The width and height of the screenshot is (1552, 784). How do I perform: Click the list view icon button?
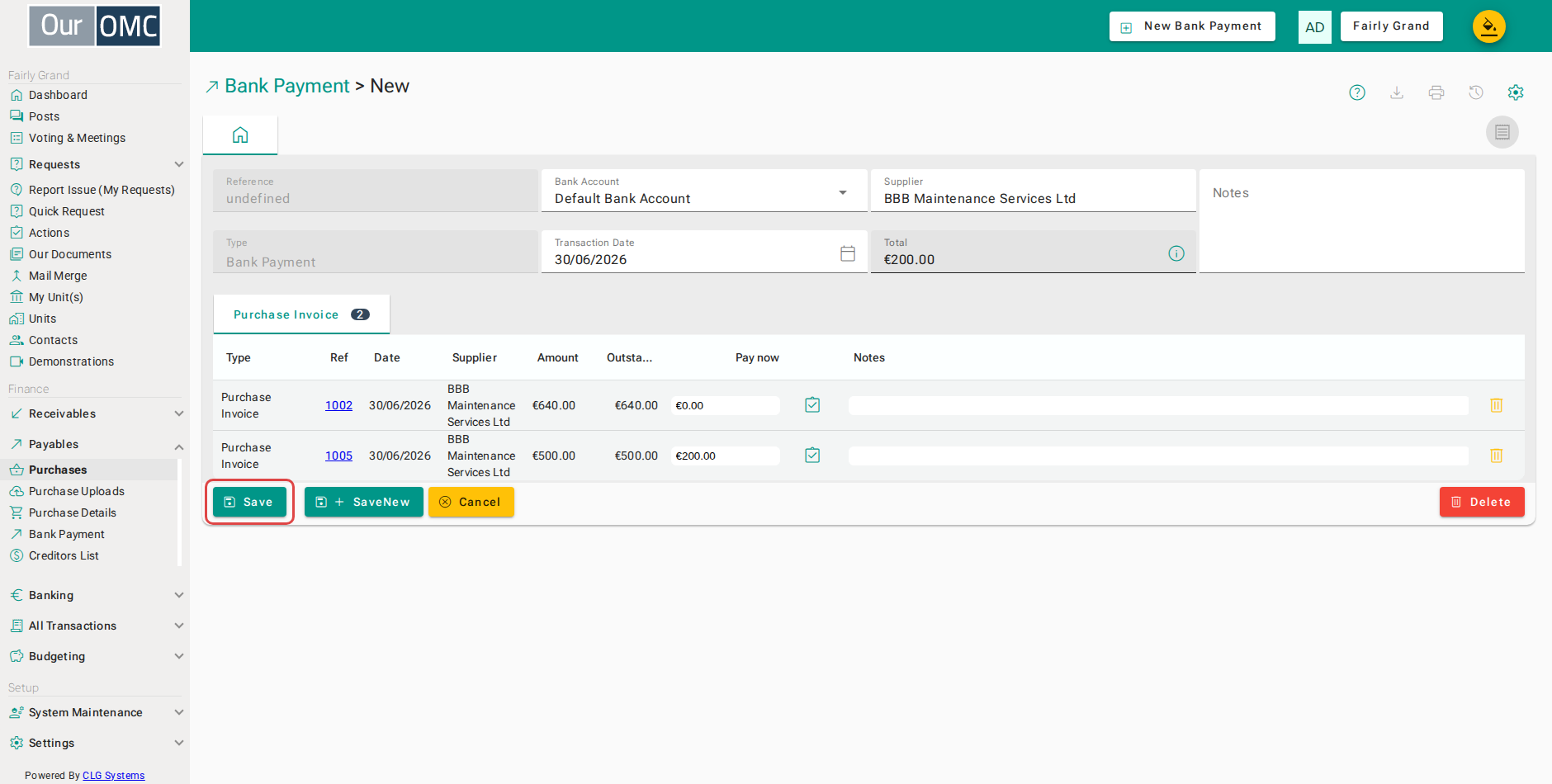click(1502, 132)
